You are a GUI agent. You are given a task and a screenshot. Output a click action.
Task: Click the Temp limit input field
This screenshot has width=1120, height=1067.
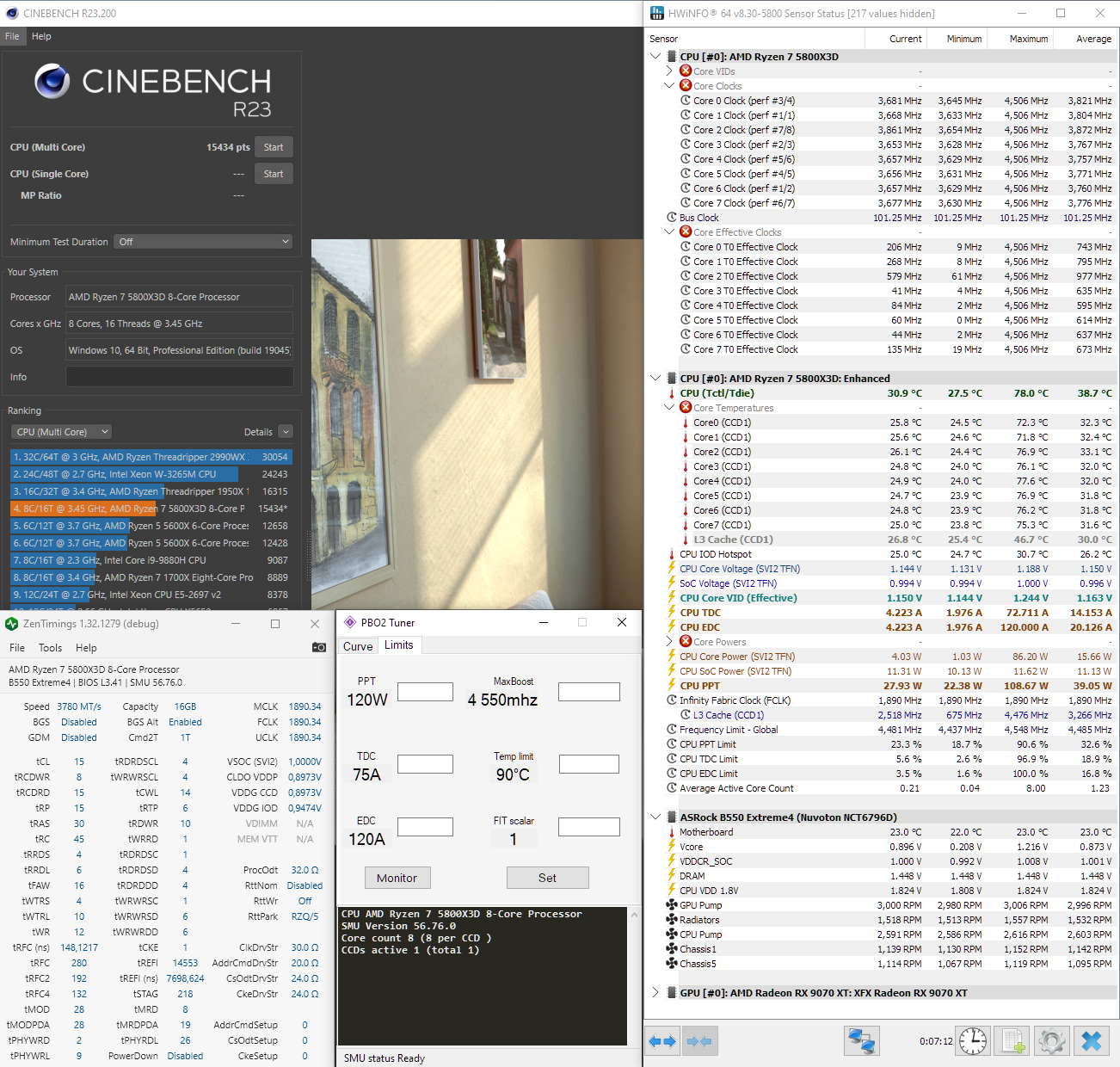pos(589,764)
